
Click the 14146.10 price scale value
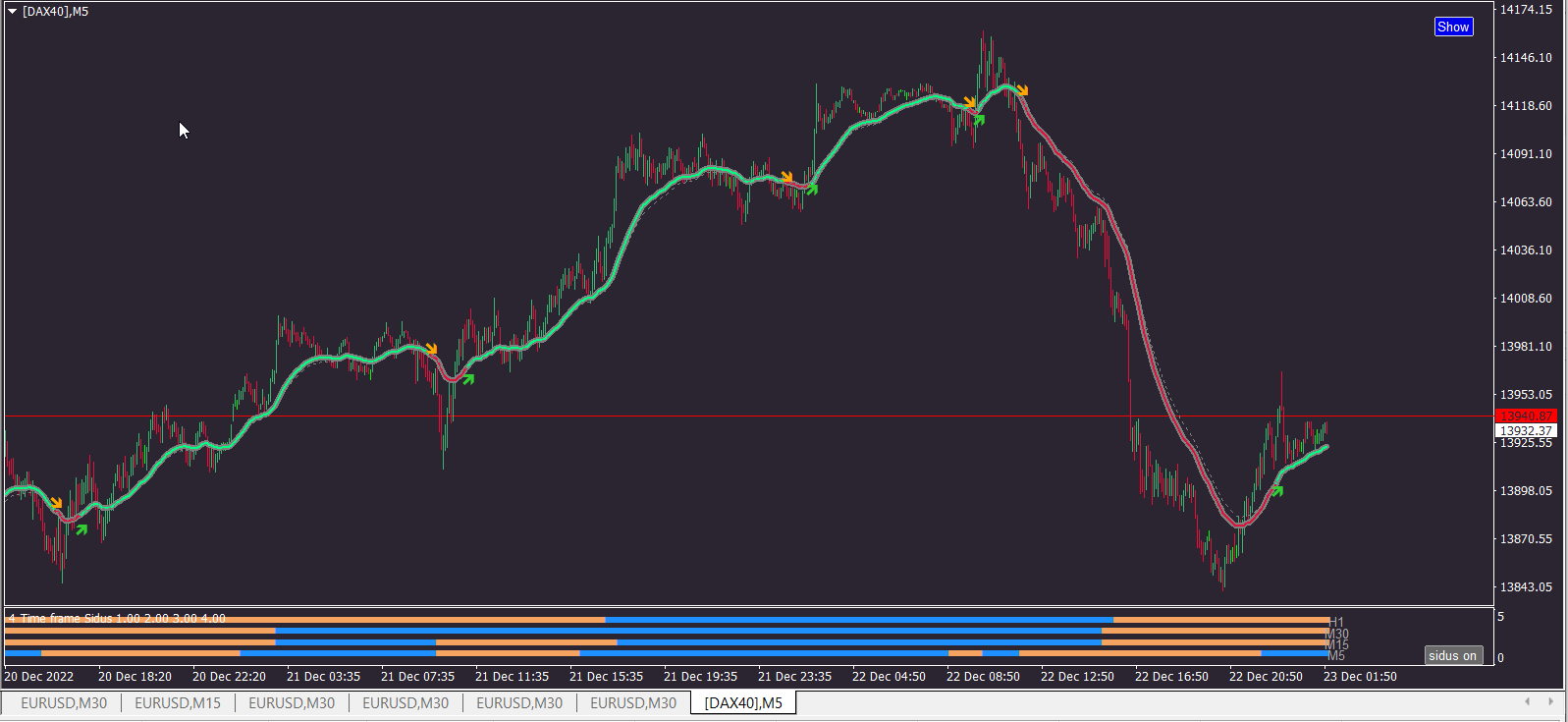coord(1526,58)
